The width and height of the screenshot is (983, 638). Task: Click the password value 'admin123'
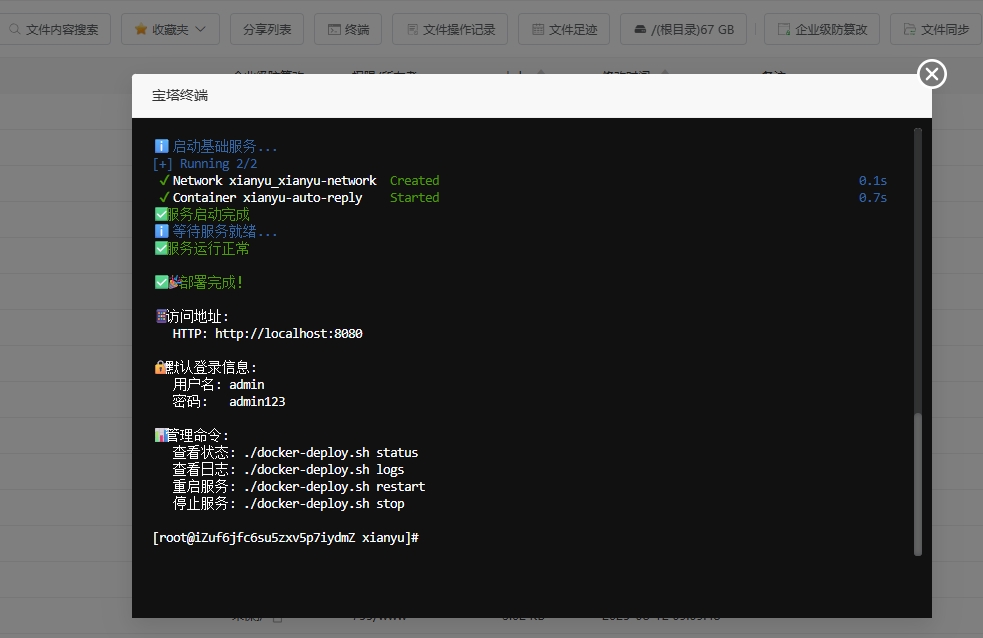pyautogui.click(x=257, y=401)
